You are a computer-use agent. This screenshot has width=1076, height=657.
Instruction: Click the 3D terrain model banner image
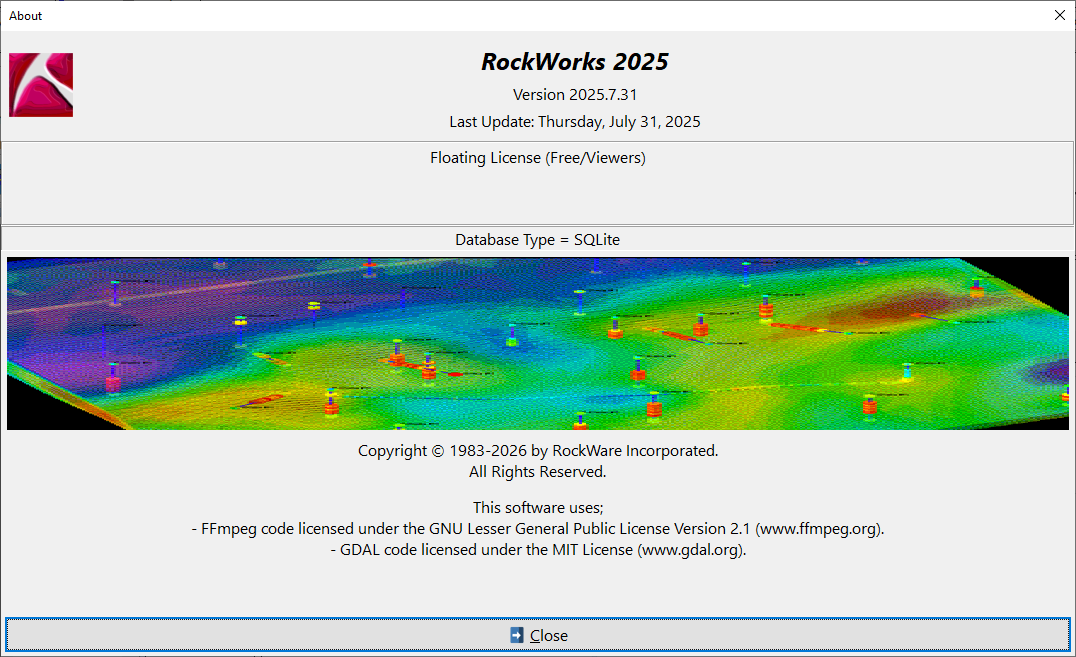tap(538, 343)
